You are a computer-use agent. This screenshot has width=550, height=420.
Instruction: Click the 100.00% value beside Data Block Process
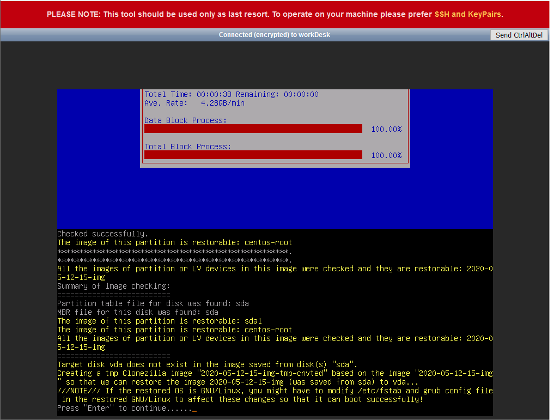[x=387, y=129]
